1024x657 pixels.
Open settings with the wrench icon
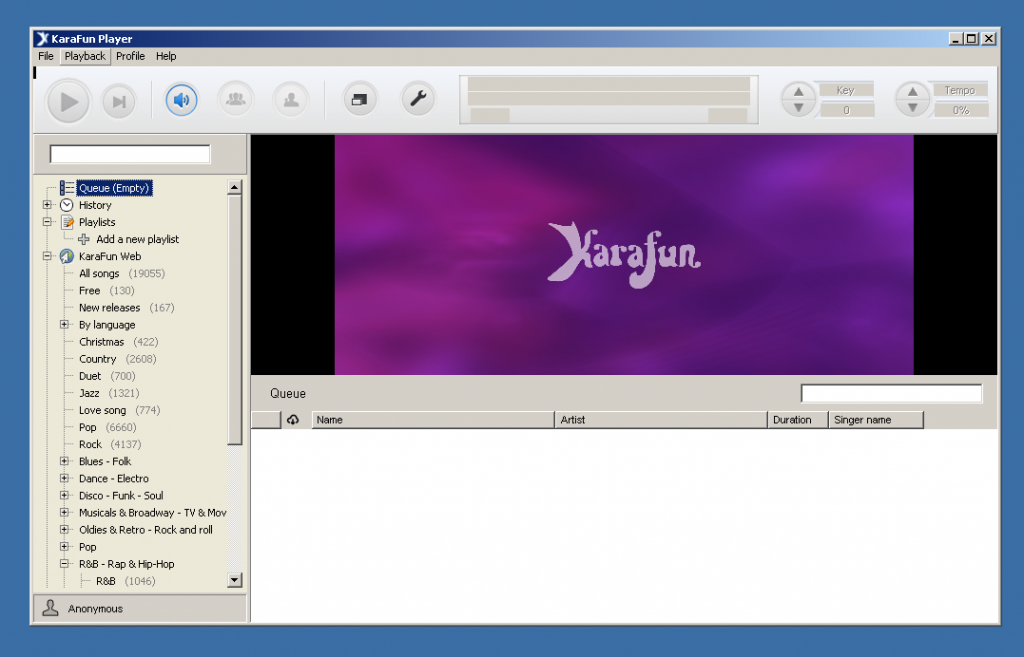(417, 100)
